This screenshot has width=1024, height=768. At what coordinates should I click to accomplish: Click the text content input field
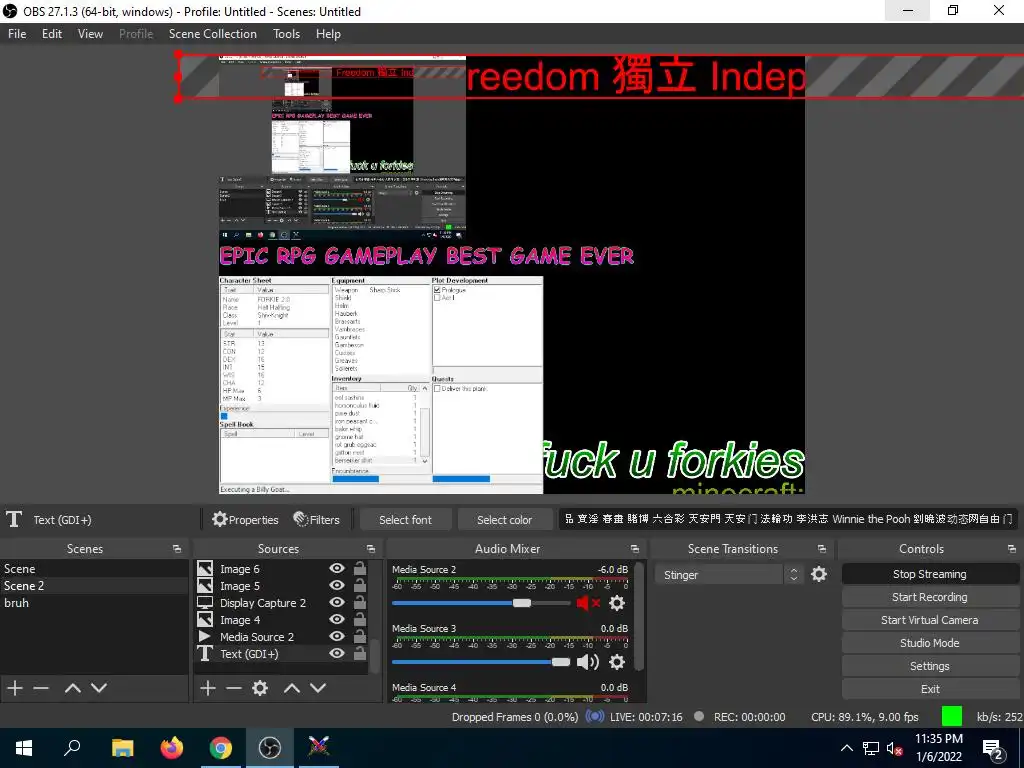tap(788, 519)
